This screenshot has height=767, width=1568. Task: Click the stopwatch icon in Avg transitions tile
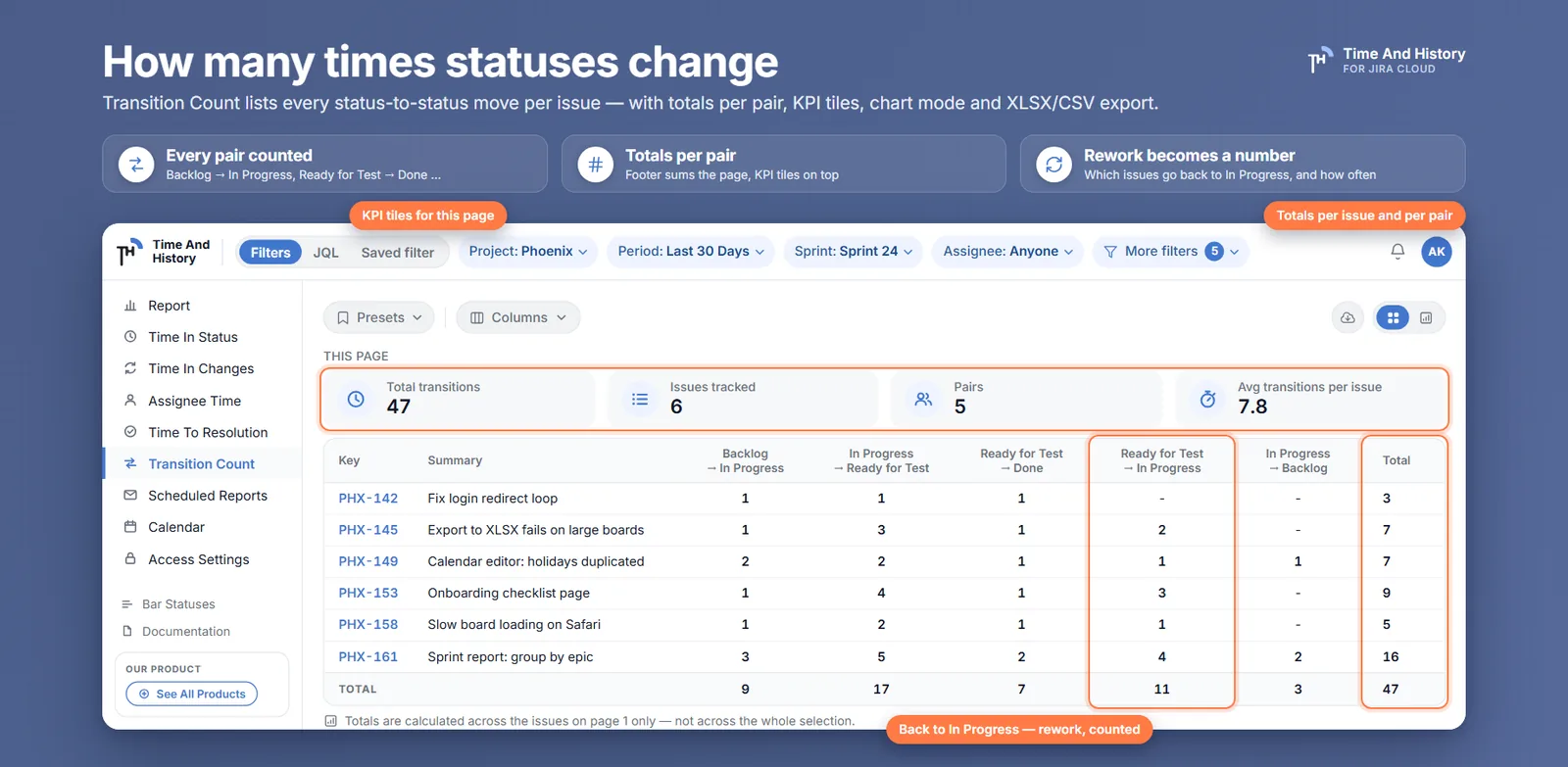(1207, 399)
